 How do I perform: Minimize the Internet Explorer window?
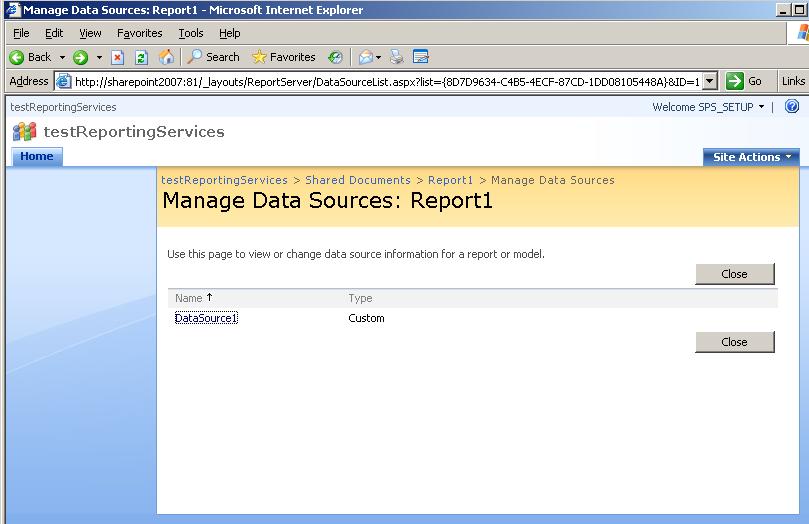point(783,10)
